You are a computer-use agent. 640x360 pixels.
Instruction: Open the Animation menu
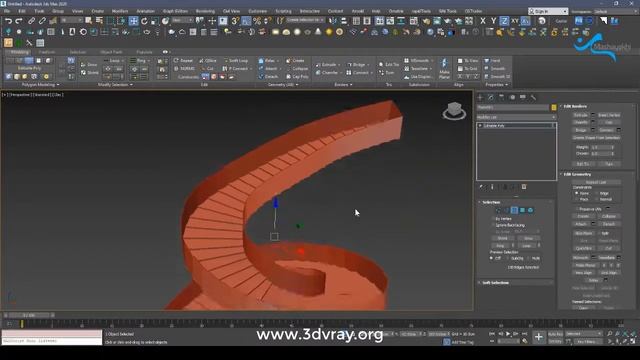tap(145, 11)
